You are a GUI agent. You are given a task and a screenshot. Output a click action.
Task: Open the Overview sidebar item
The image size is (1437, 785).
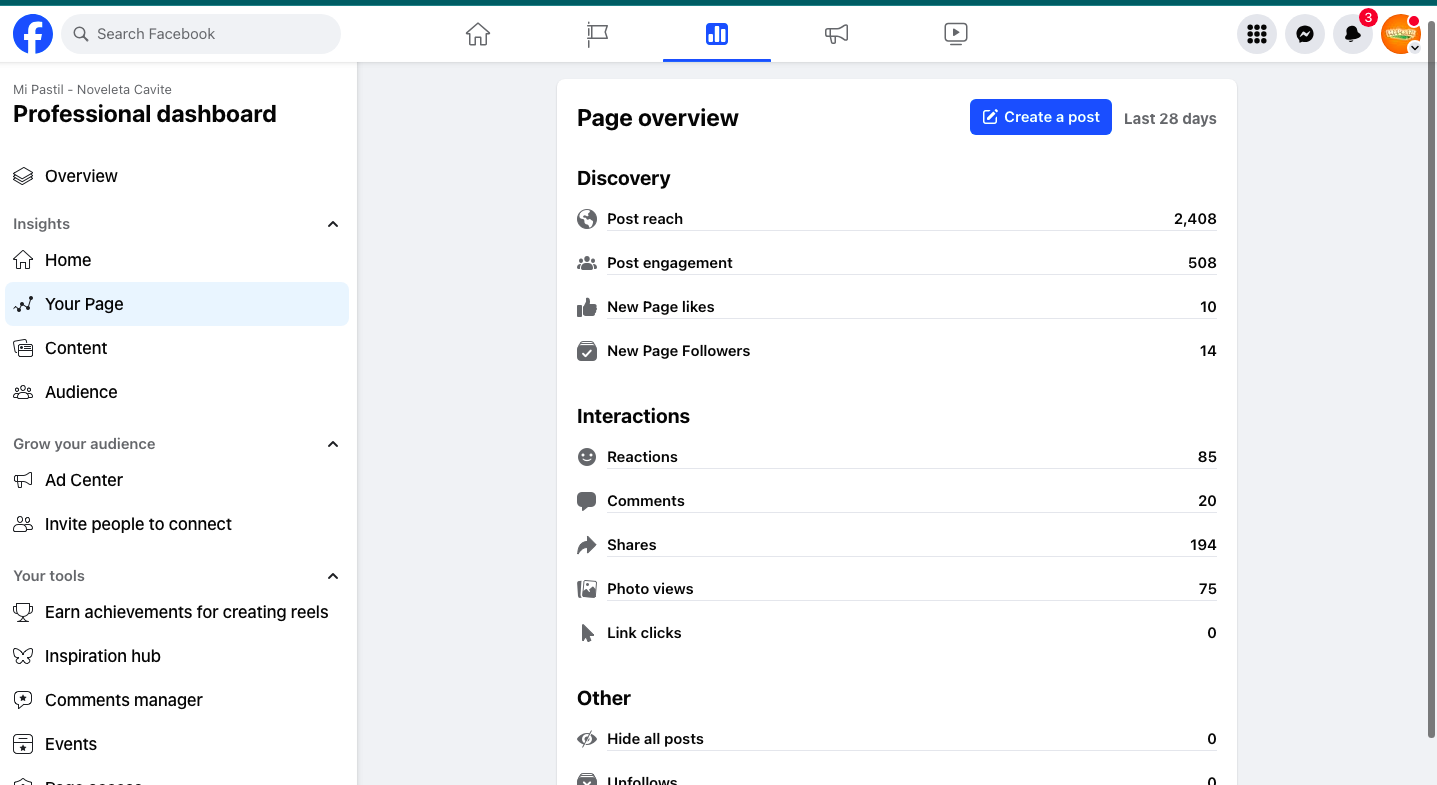pyautogui.click(x=81, y=176)
